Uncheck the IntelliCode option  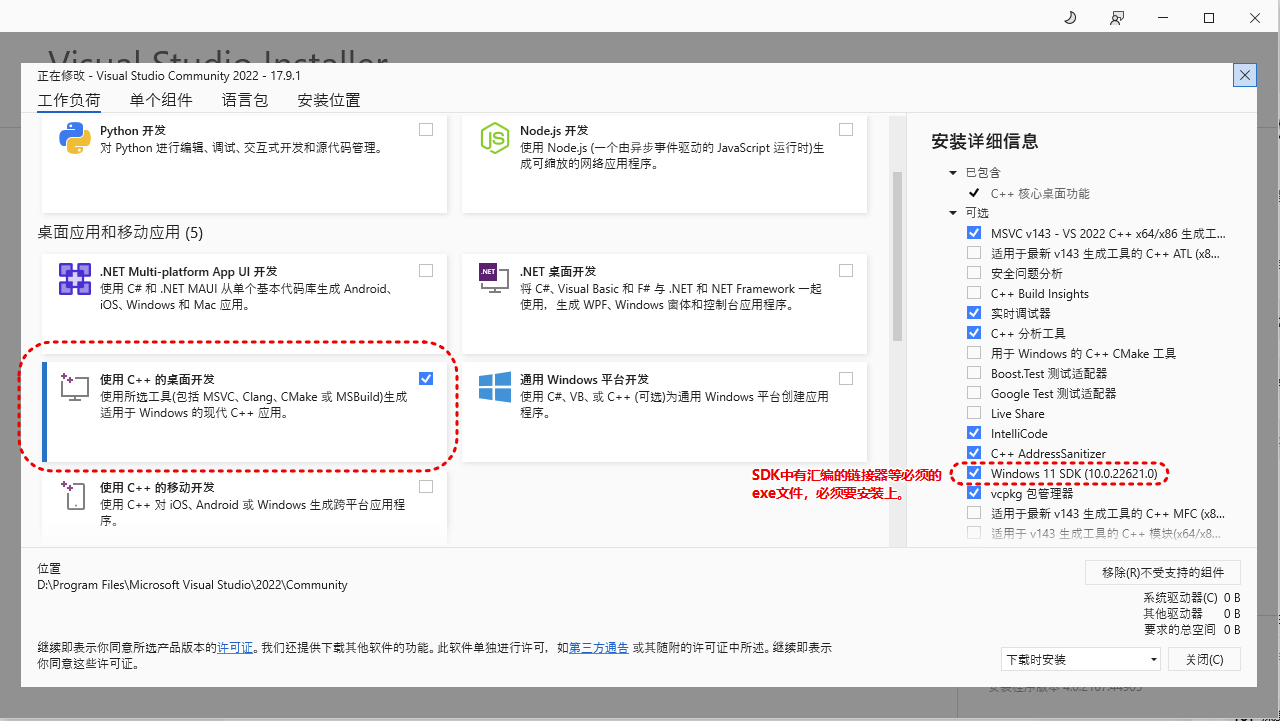tap(974, 433)
